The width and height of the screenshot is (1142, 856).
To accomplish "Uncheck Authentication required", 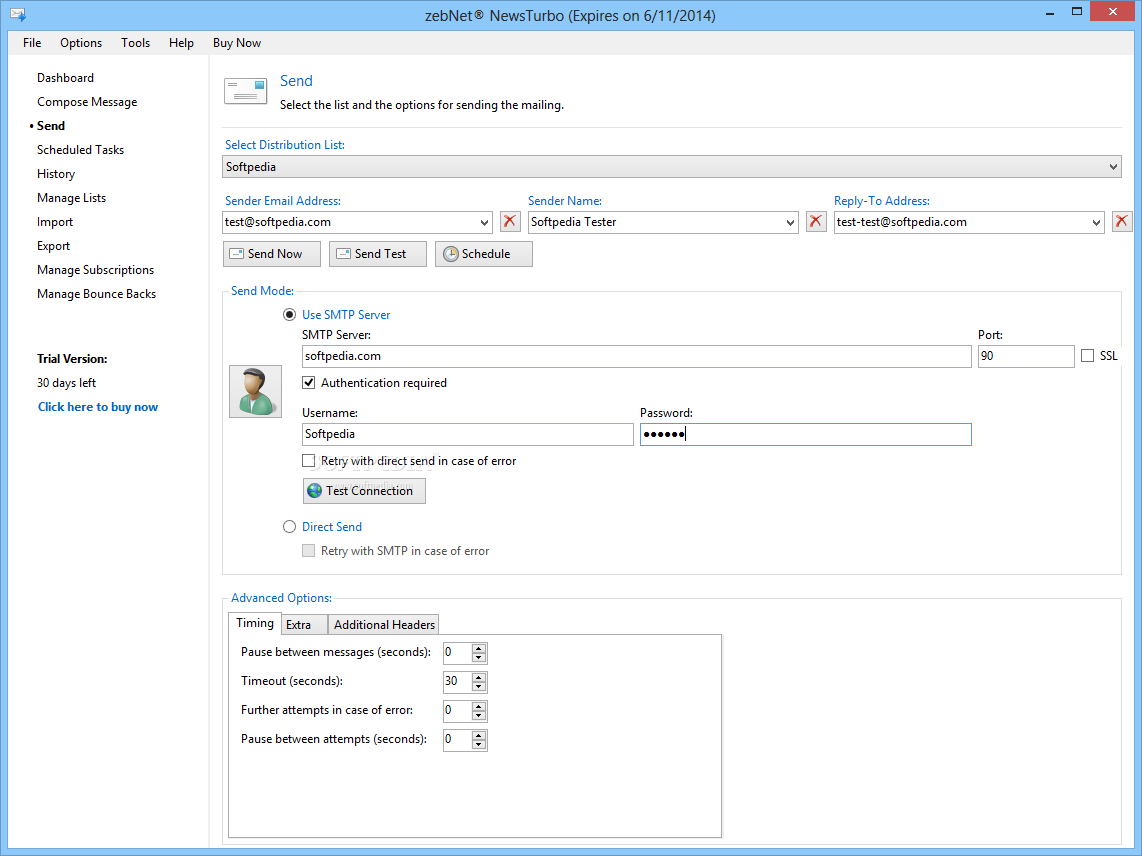I will click(x=309, y=382).
